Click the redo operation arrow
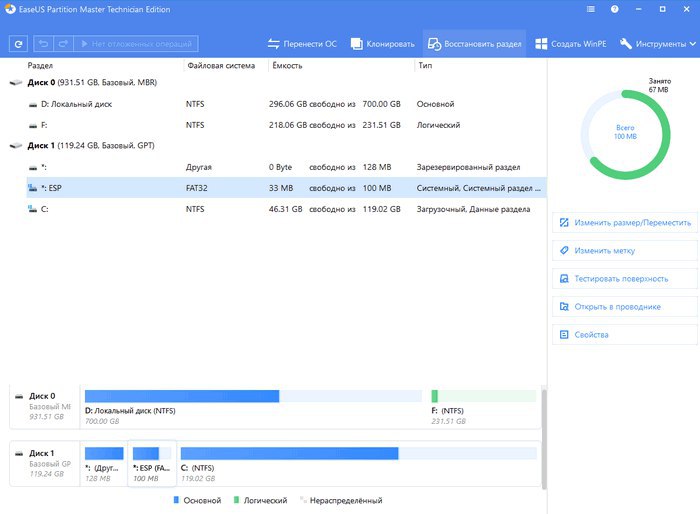Screen dimensions: 700x514 click(63, 44)
